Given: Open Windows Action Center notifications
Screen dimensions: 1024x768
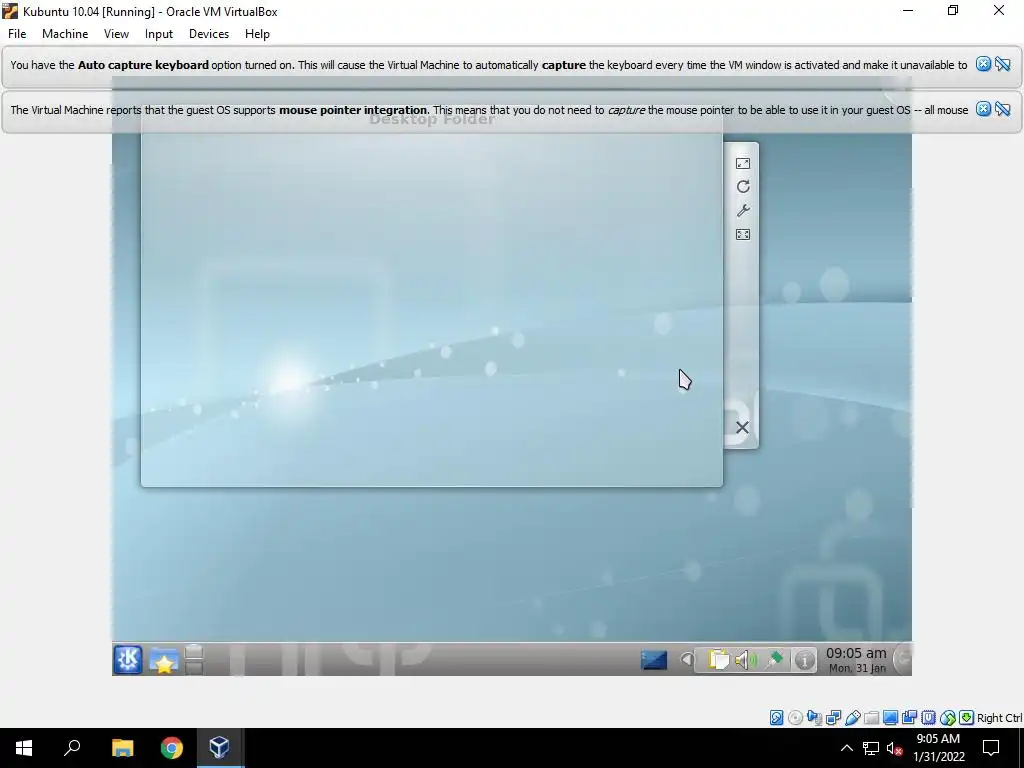Looking at the screenshot, I should click(991, 748).
